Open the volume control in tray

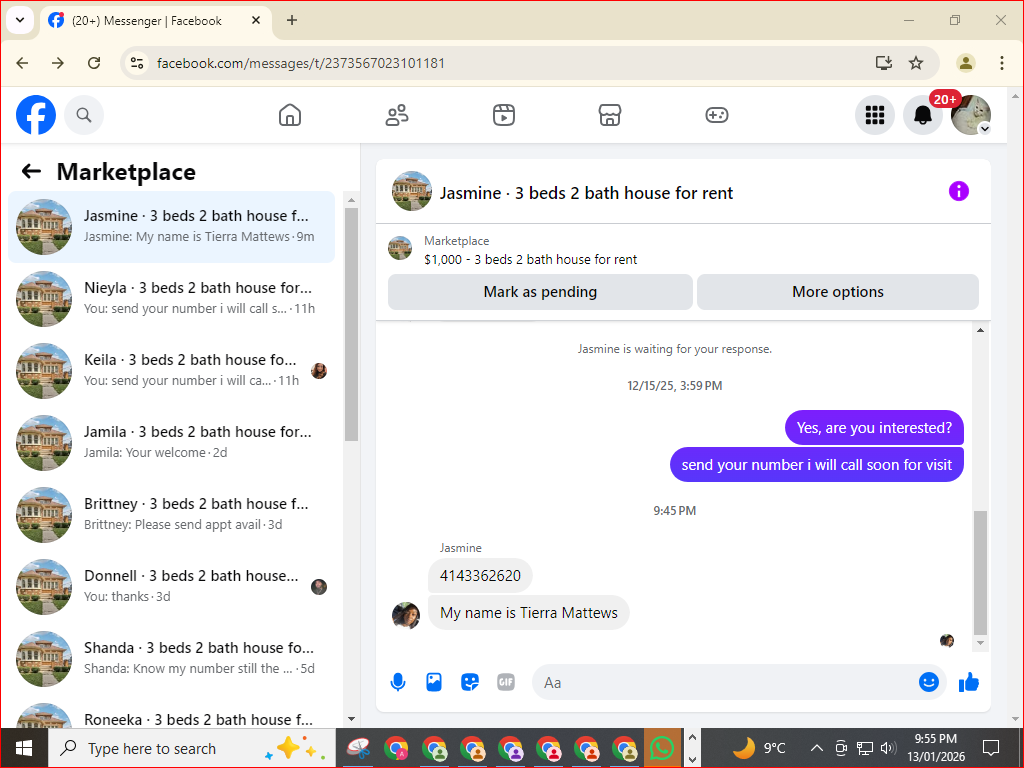click(888, 748)
